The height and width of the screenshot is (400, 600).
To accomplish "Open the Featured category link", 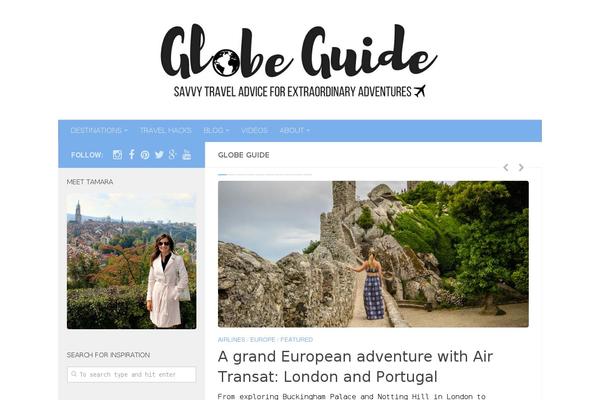I will pyautogui.click(x=297, y=340).
